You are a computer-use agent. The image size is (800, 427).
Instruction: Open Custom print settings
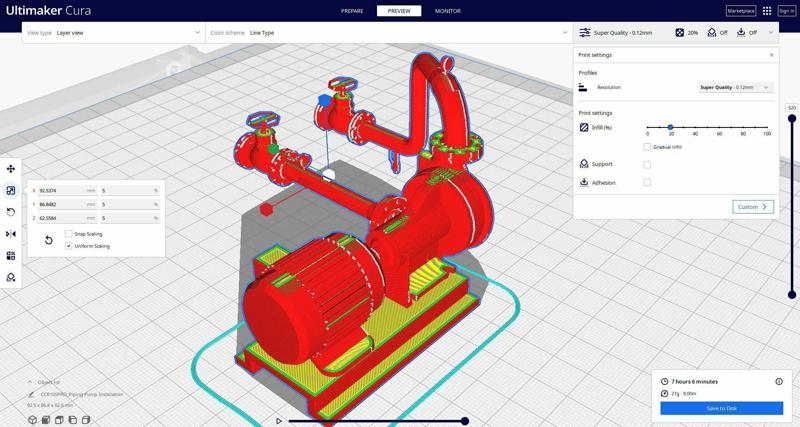point(753,207)
